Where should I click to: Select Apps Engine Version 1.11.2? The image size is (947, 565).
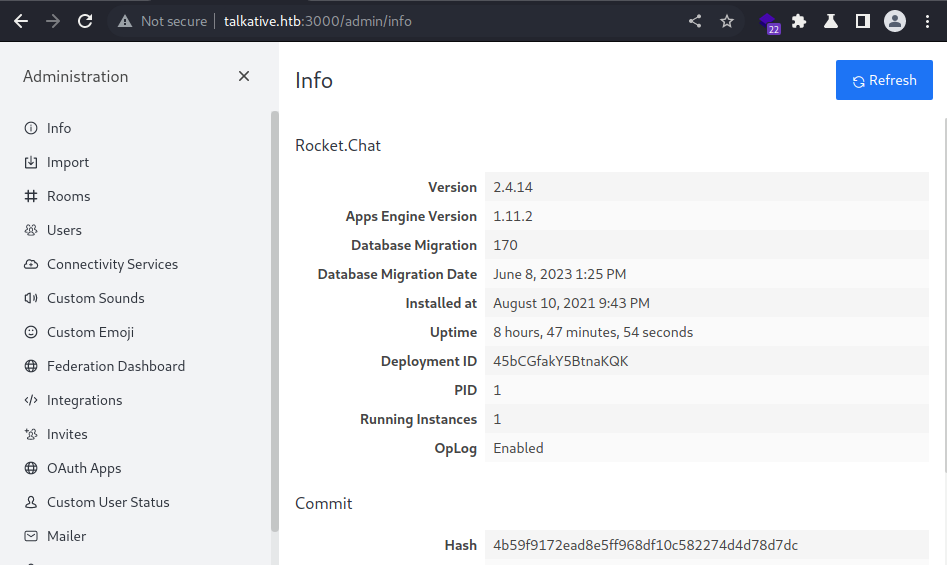(x=513, y=216)
